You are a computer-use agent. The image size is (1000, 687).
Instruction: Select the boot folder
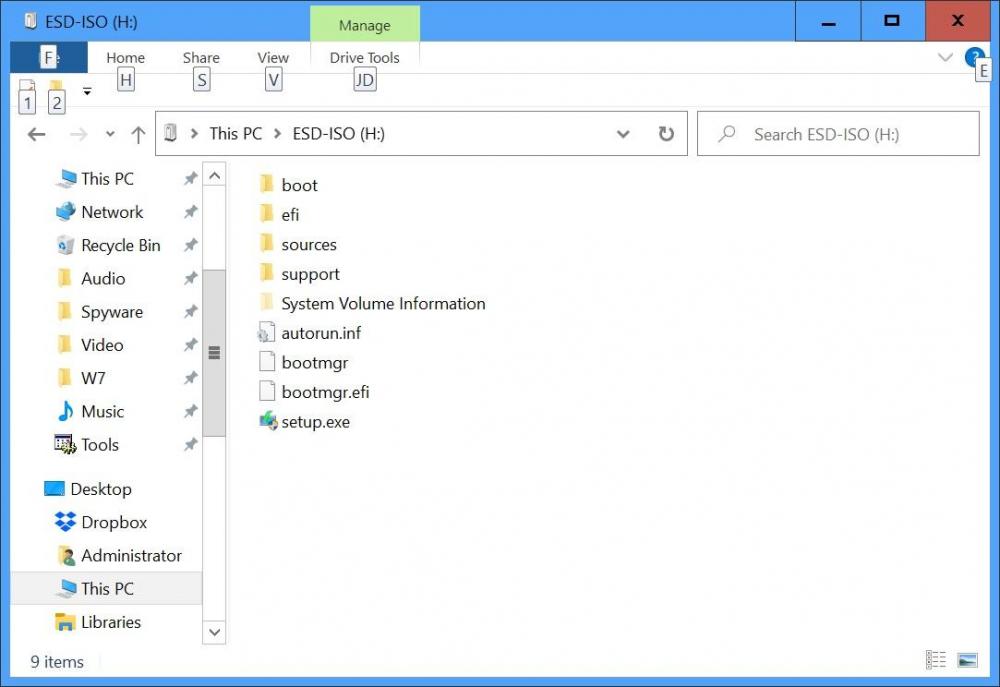click(x=299, y=185)
